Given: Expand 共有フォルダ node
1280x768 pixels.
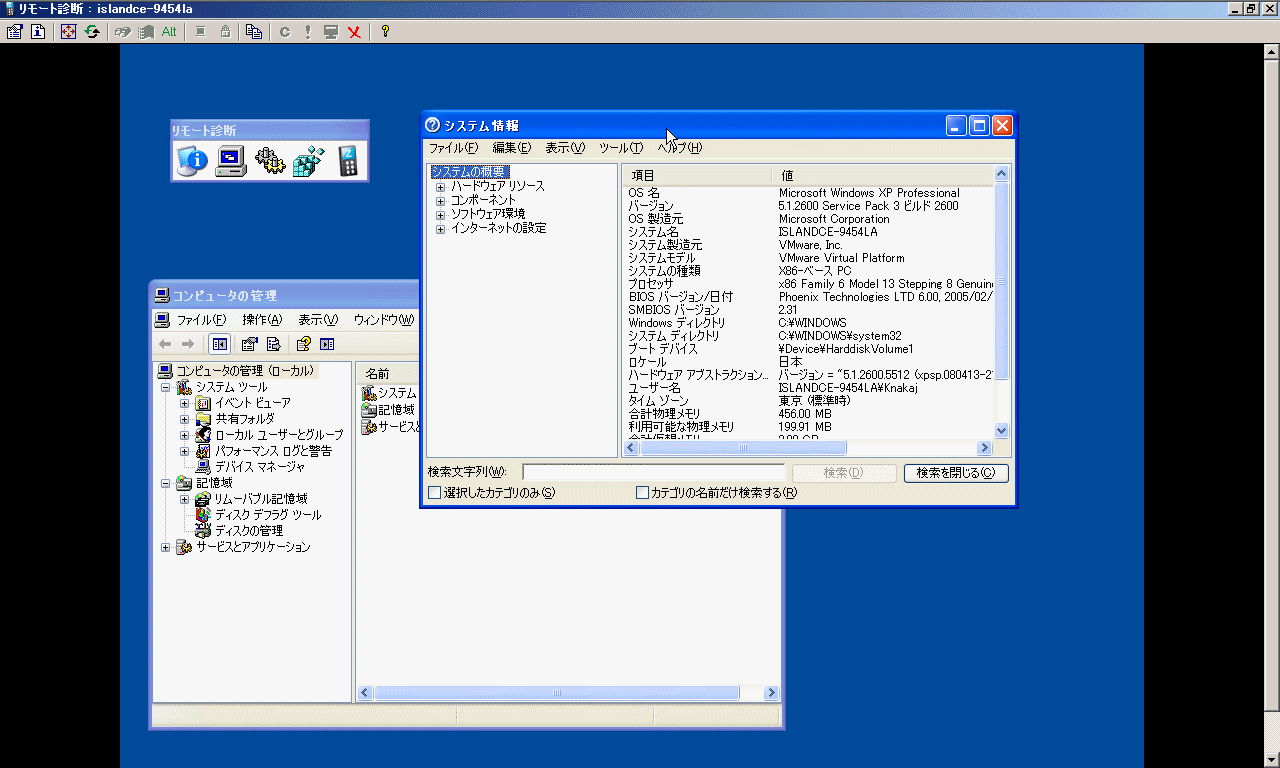Looking at the screenshot, I should click(x=184, y=419).
